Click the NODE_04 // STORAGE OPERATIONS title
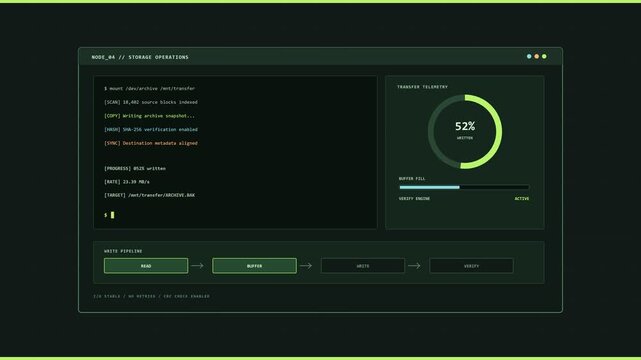The height and width of the screenshot is (360, 641). [140, 57]
